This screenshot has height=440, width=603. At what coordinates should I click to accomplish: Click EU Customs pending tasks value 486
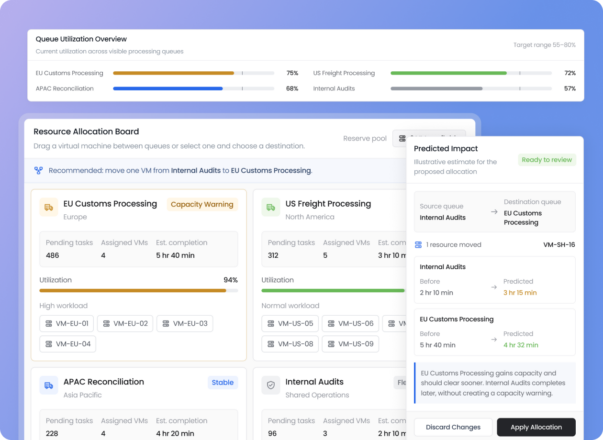52,255
